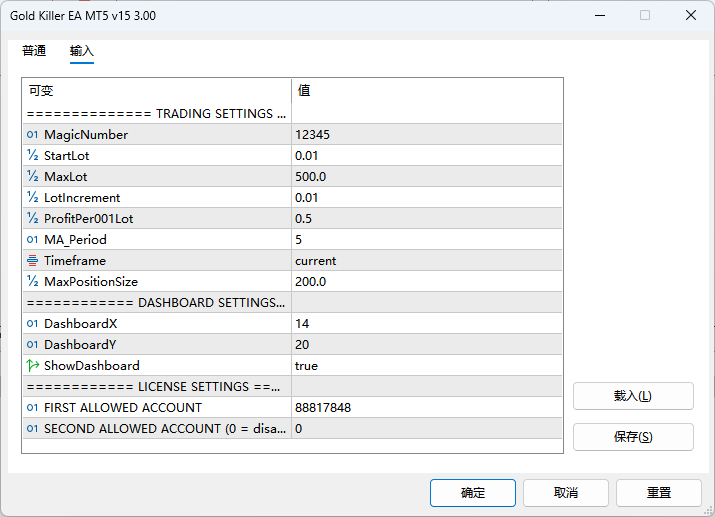Screen dimensions: 715x517
Task: Click the 保存(S) button
Action: pyautogui.click(x=633, y=437)
